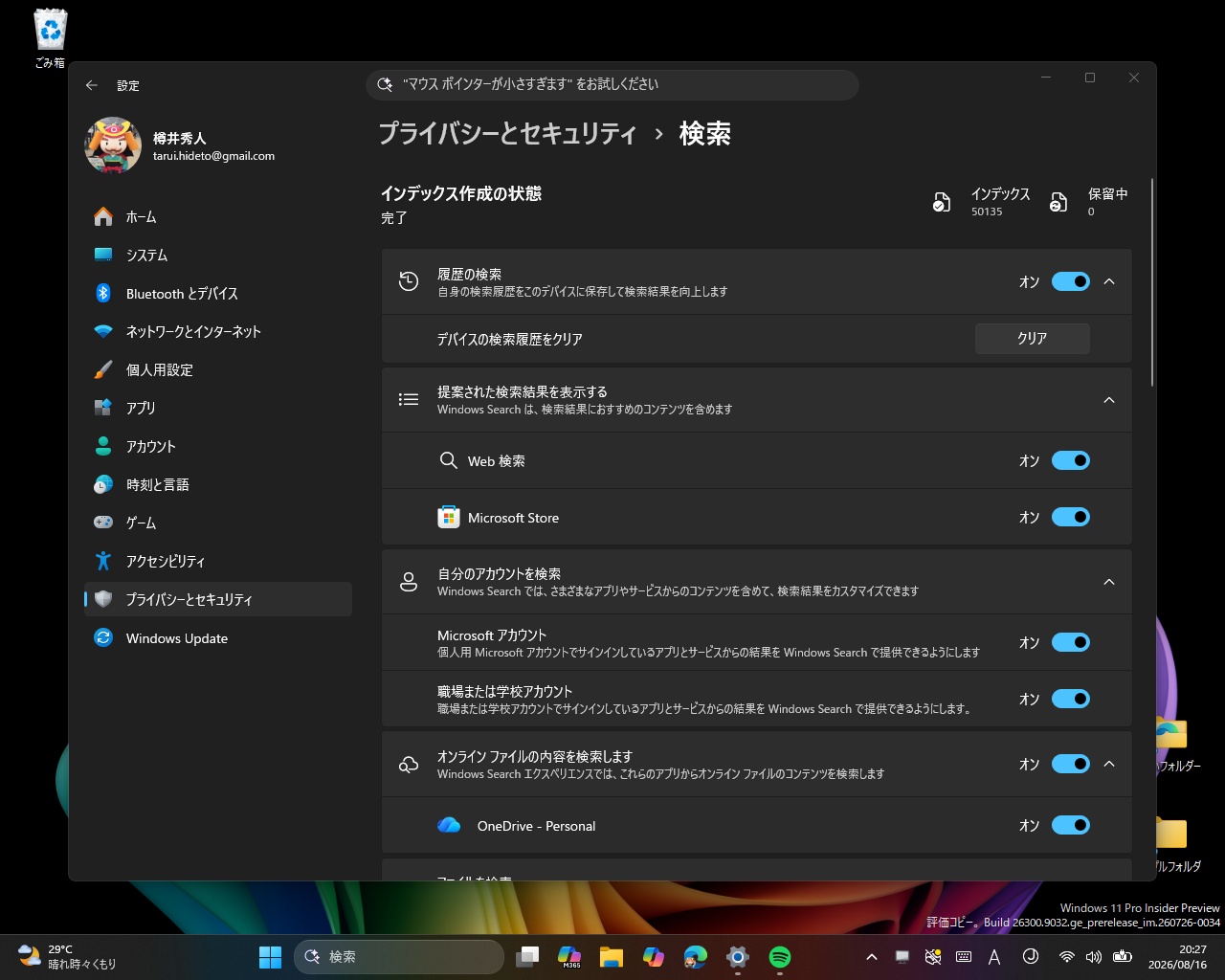Turn off 履歴の検索 toggle

(x=1071, y=281)
